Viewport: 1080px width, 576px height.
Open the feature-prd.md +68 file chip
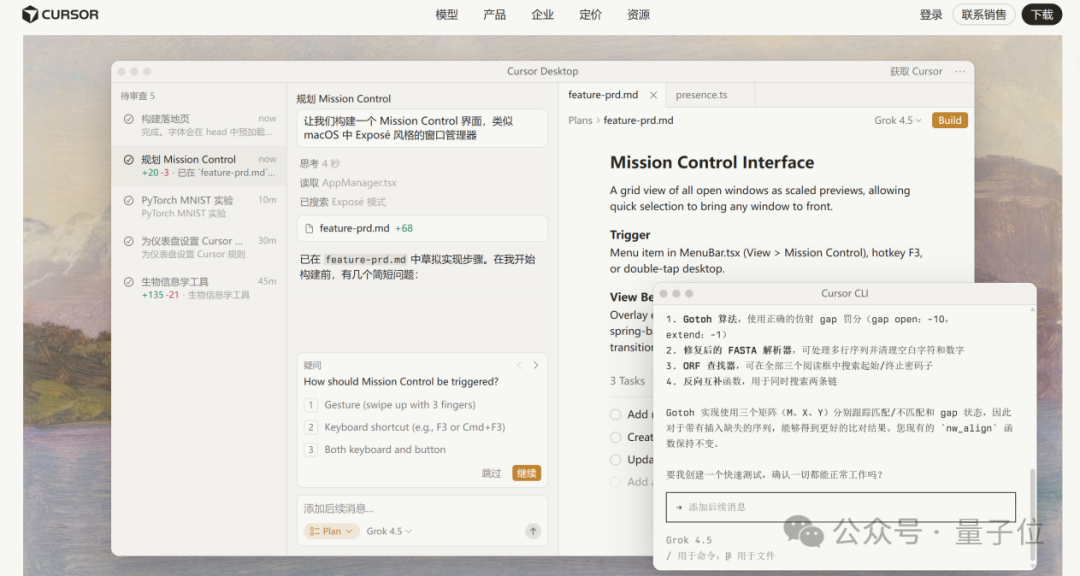422,228
